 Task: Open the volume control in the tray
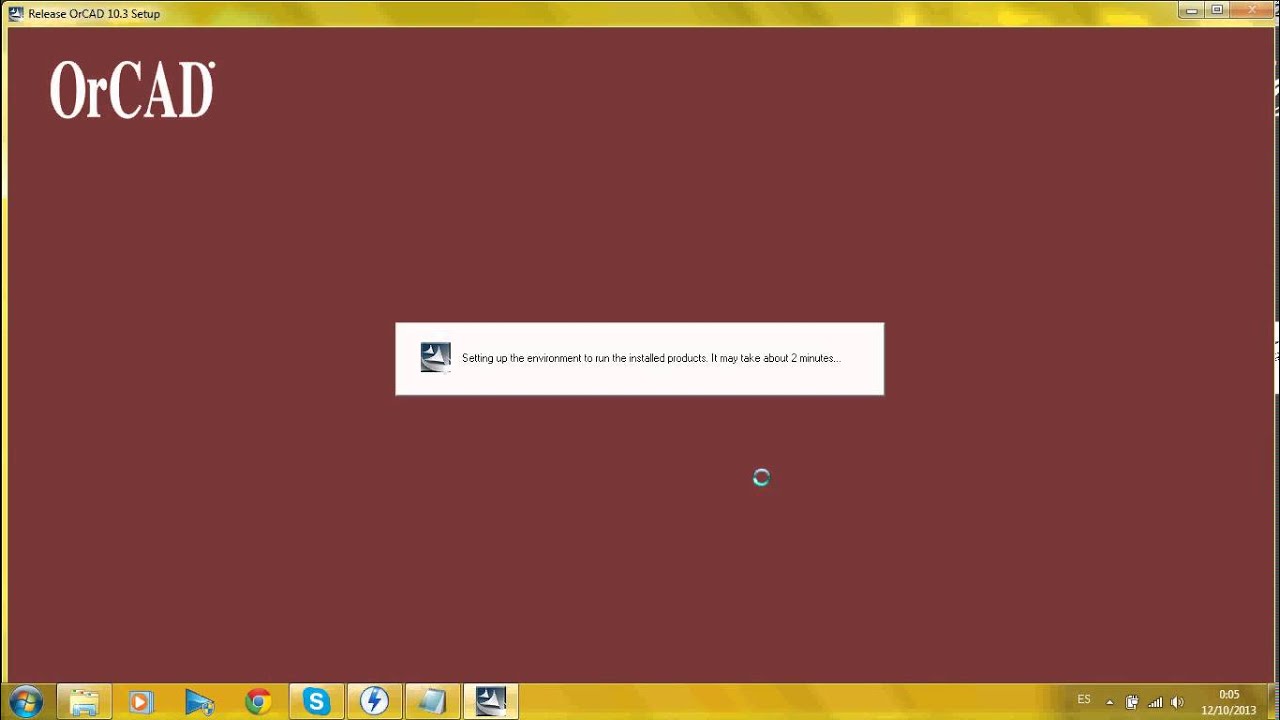point(1178,702)
